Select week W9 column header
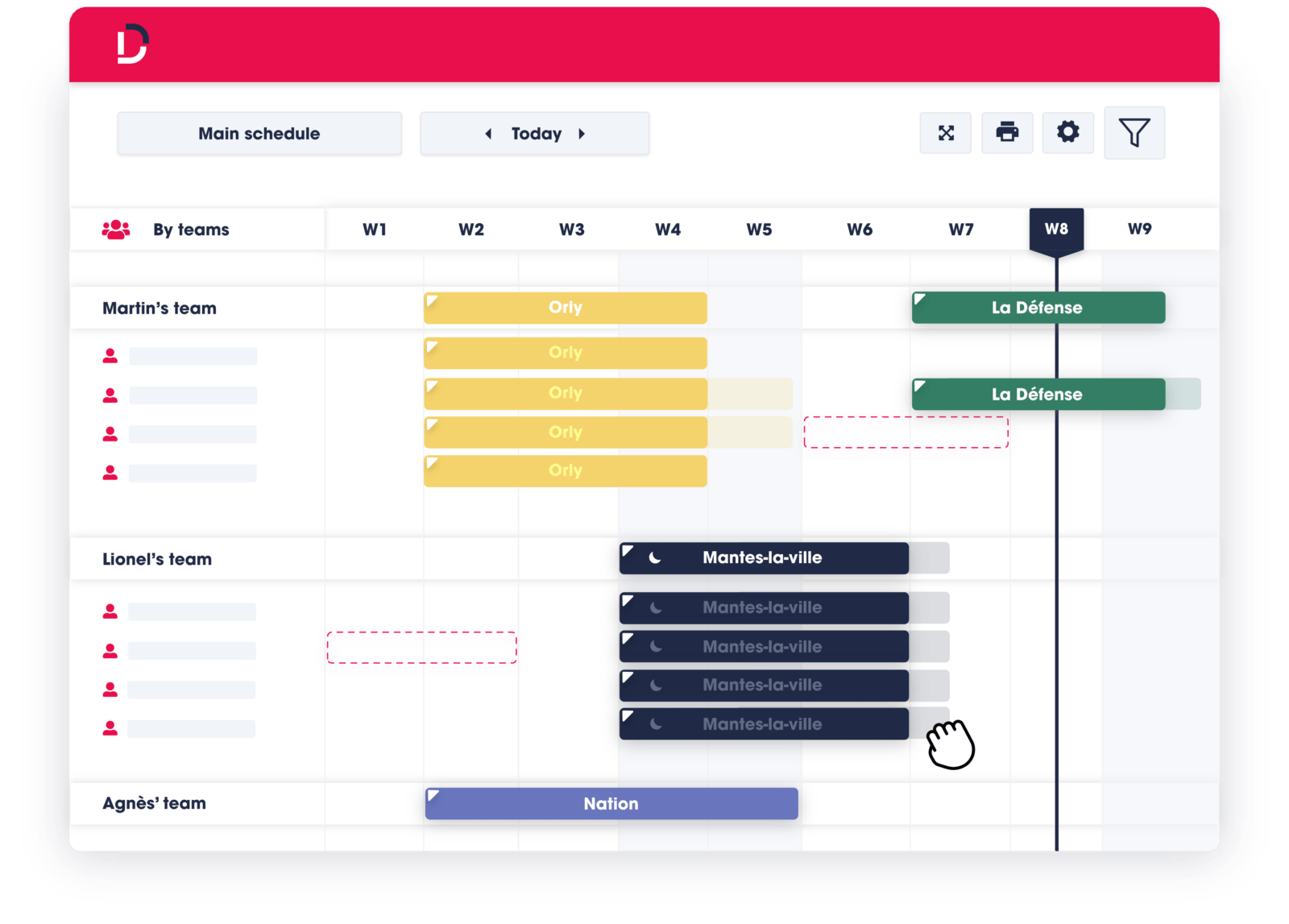The image size is (1289, 924). click(x=1140, y=229)
